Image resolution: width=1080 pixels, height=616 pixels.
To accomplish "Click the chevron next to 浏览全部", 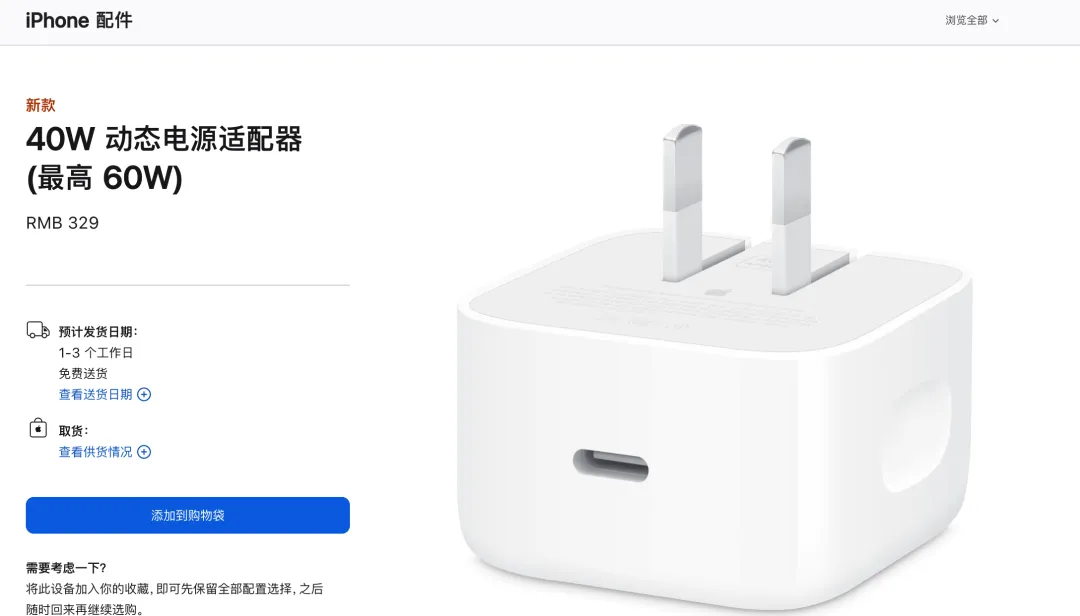I will 995,21.
